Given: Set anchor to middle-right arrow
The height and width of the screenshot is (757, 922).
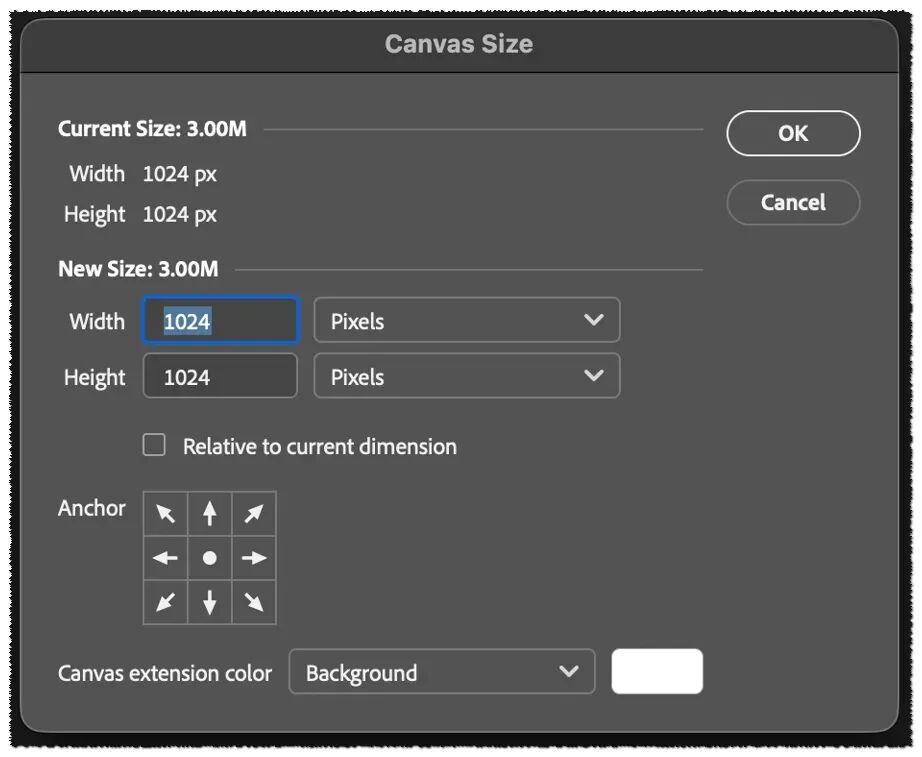Looking at the screenshot, I should (254, 558).
